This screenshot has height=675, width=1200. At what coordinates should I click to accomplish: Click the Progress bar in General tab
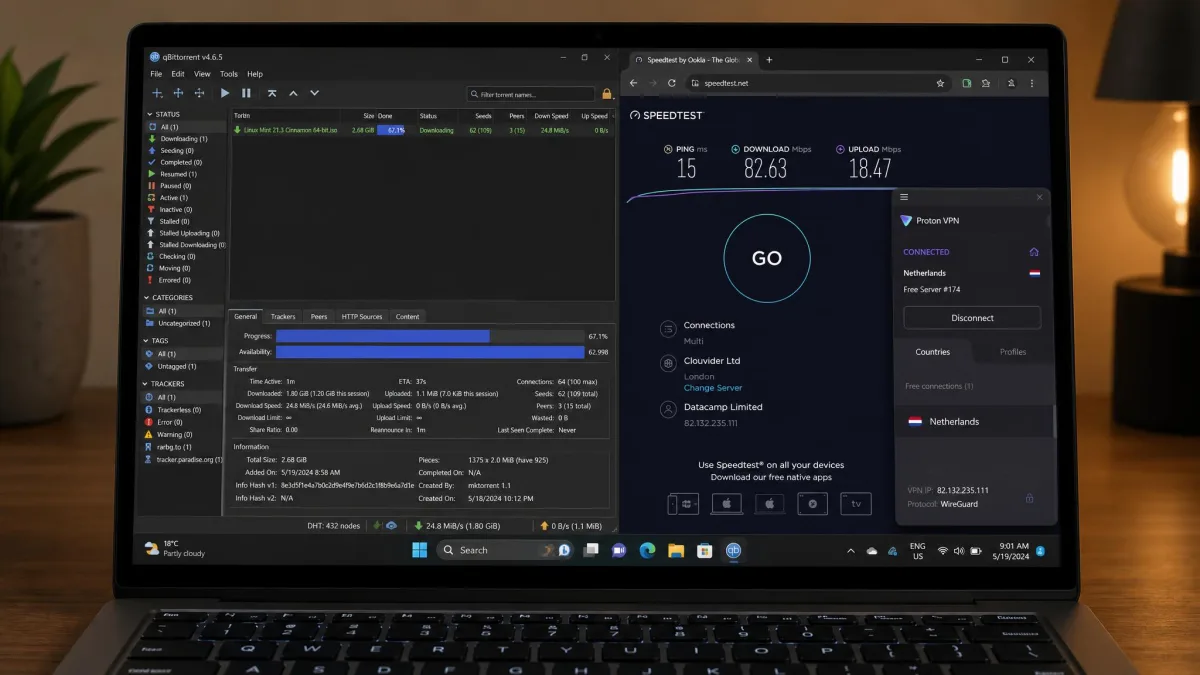point(430,336)
